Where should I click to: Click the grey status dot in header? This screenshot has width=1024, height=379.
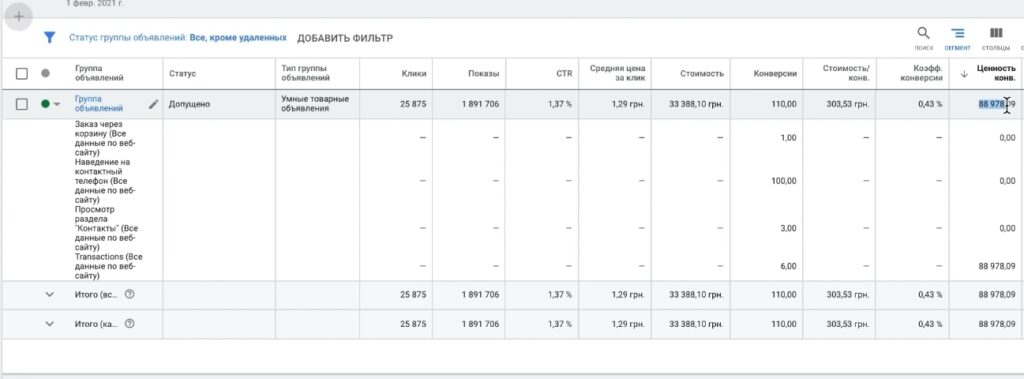(x=45, y=74)
